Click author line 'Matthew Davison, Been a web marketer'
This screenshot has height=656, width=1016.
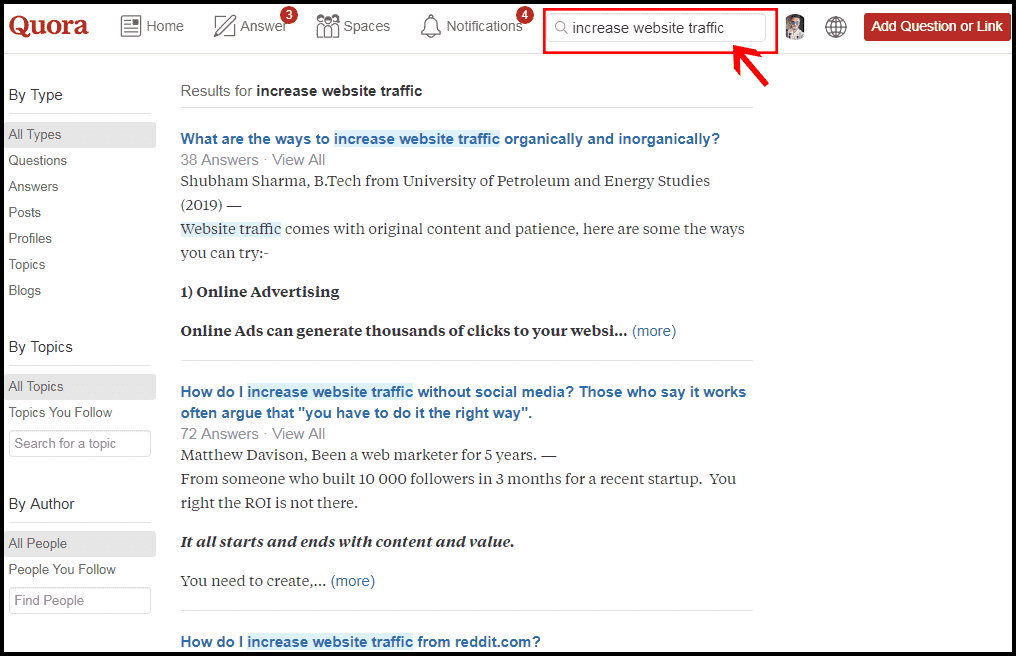[369, 455]
